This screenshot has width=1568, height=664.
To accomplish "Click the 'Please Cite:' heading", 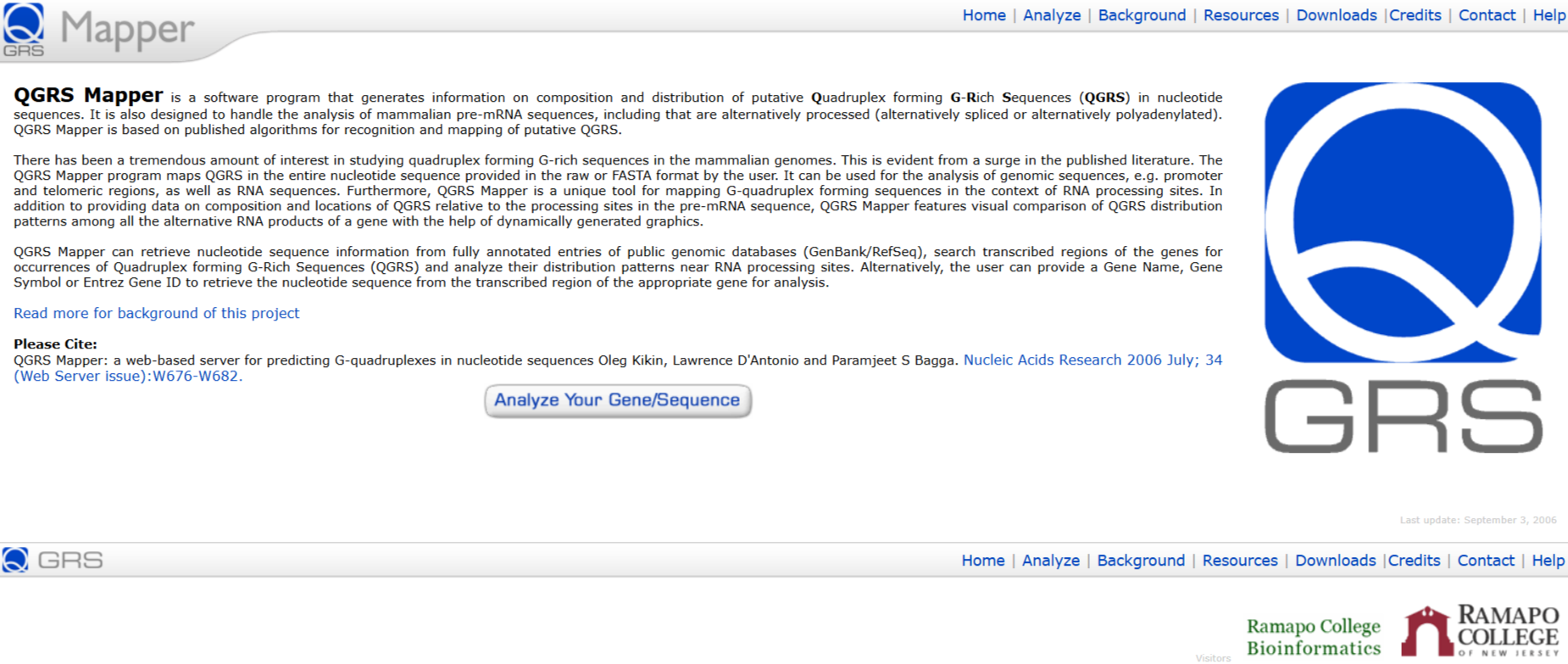I will (x=55, y=344).
